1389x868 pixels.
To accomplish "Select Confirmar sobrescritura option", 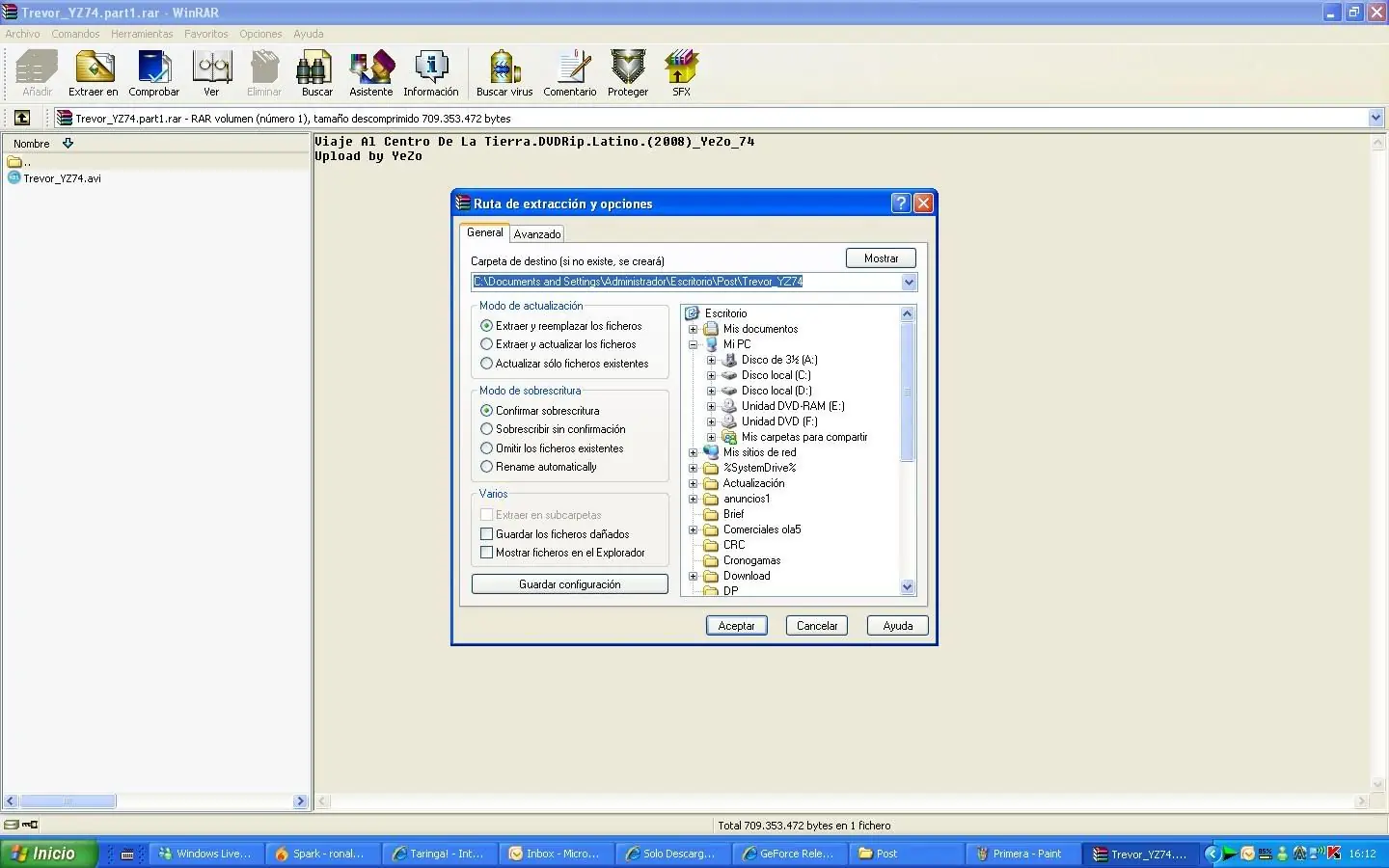I will click(x=540, y=411).
